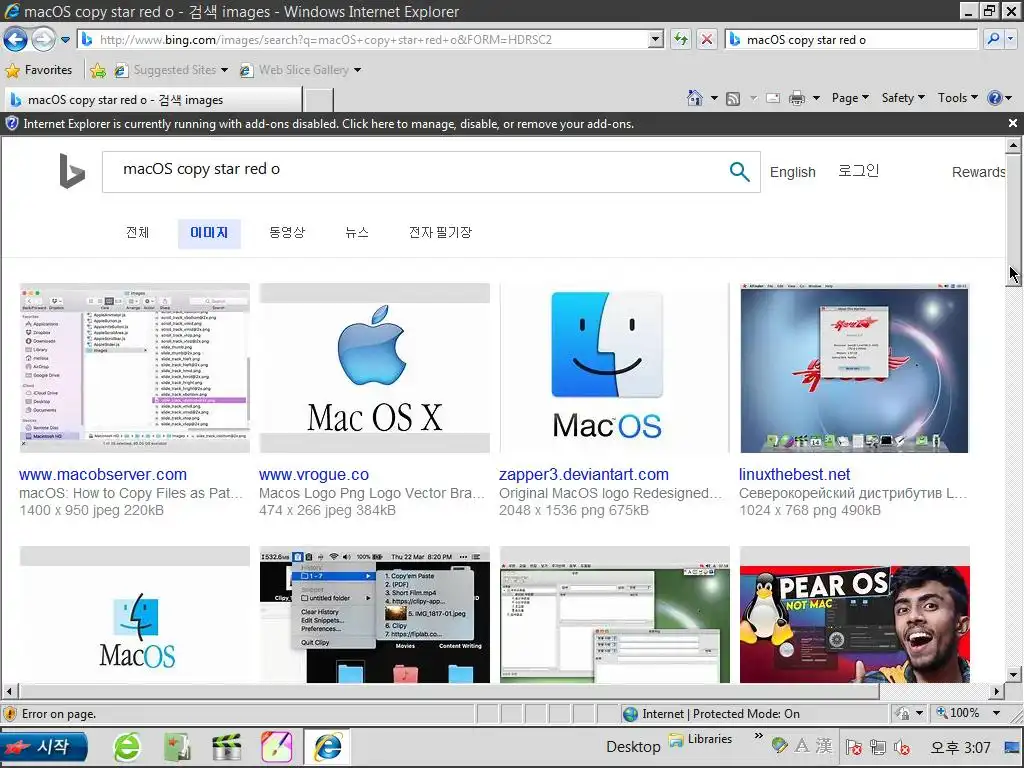Select the macOS copy star red o tab

(x=153, y=100)
